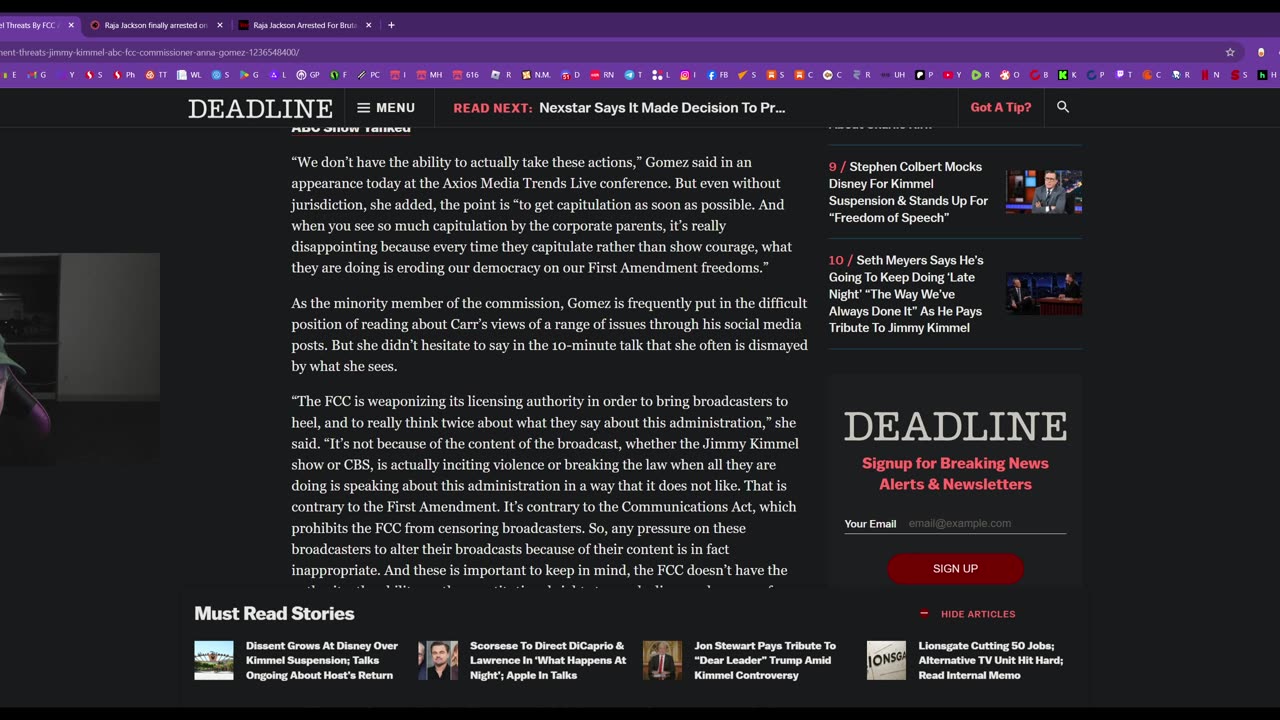The image size is (1280, 720).
Task: Open the RN bookmark
Action: (x=603, y=75)
